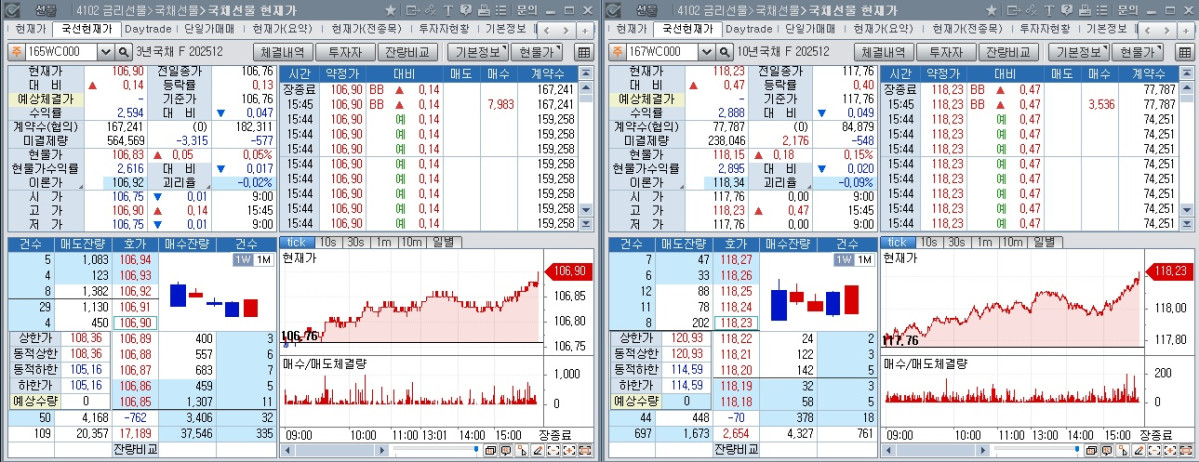
Task: Open font size T icon in left window
Action: point(447,11)
